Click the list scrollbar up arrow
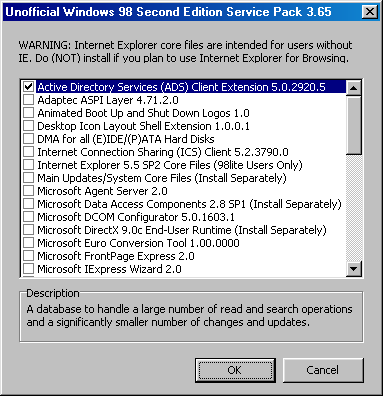 pyautogui.click(x=354, y=88)
